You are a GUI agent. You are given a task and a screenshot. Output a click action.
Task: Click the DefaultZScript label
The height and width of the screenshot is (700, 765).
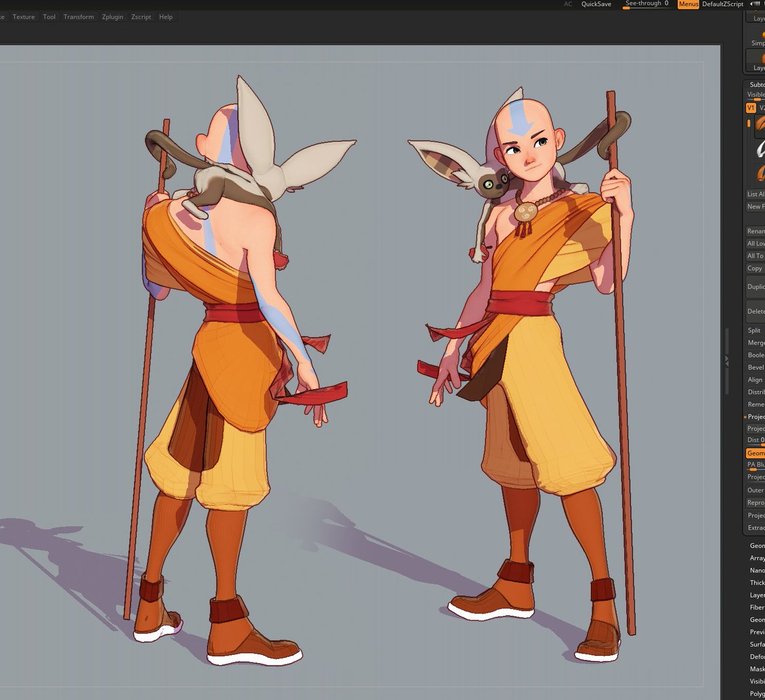(x=723, y=4)
